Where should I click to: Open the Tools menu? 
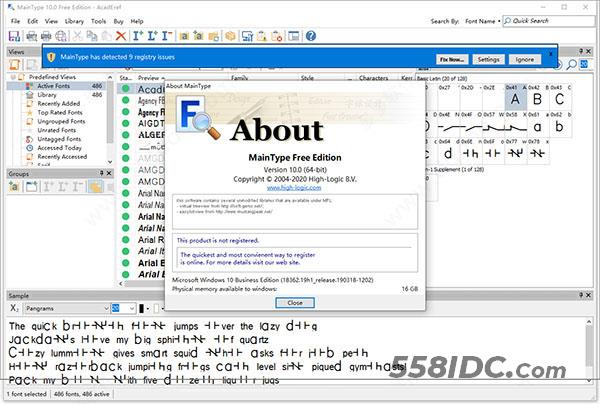[98, 21]
